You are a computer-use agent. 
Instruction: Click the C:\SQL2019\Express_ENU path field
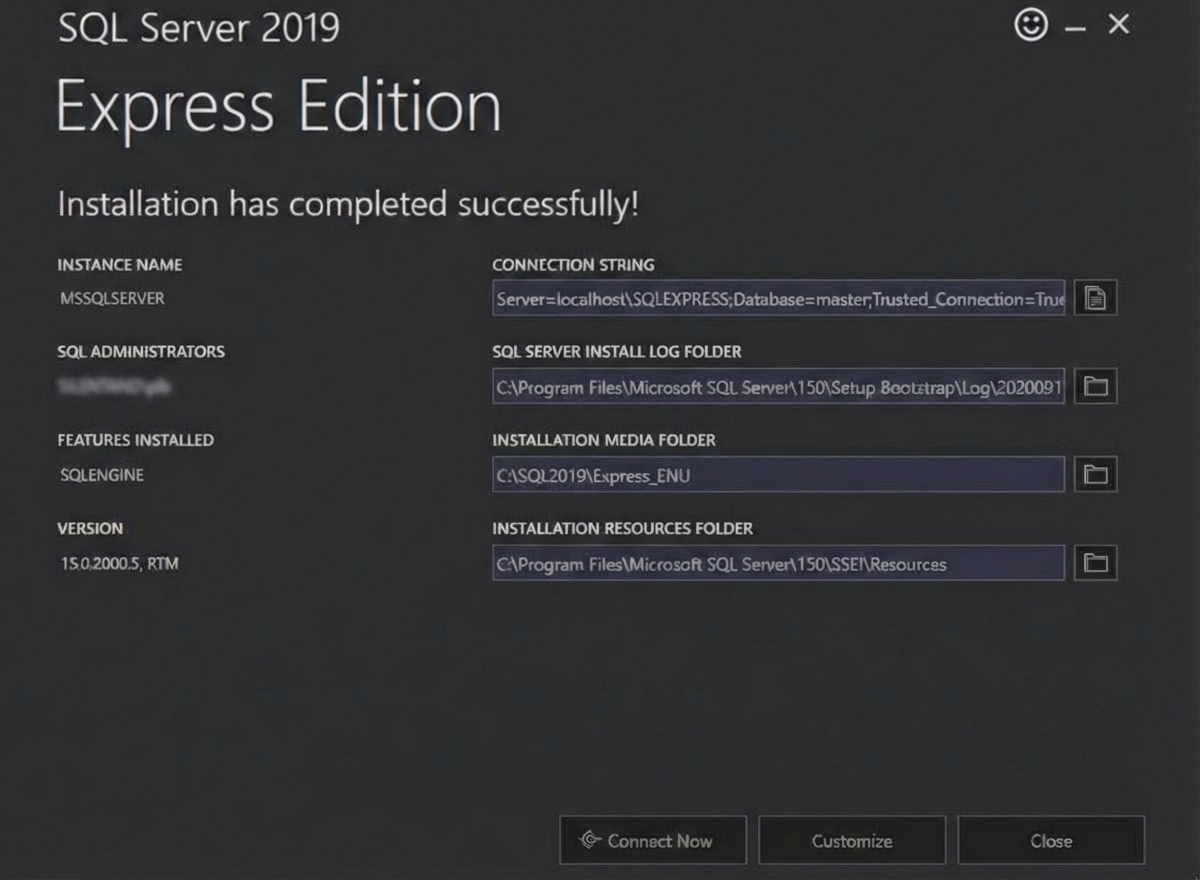click(x=778, y=475)
